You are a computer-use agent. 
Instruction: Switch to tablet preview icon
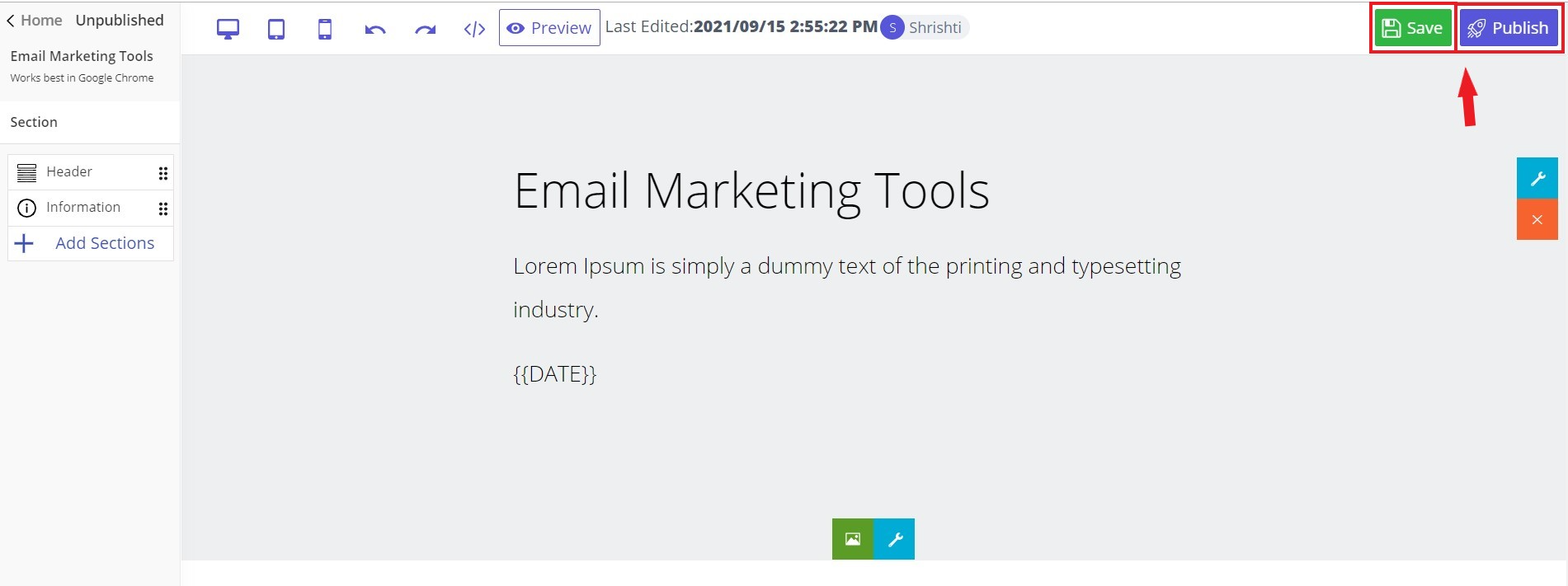[276, 29]
